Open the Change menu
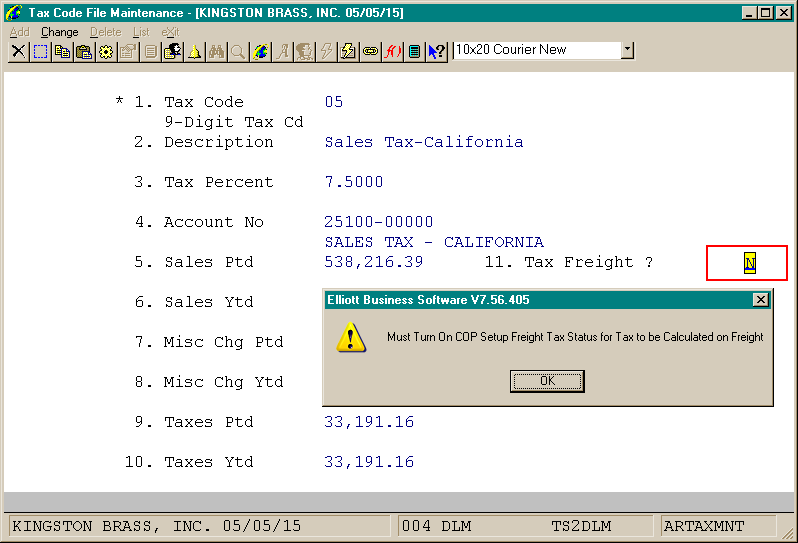Screen dimensions: 798x543 click(x=60, y=32)
